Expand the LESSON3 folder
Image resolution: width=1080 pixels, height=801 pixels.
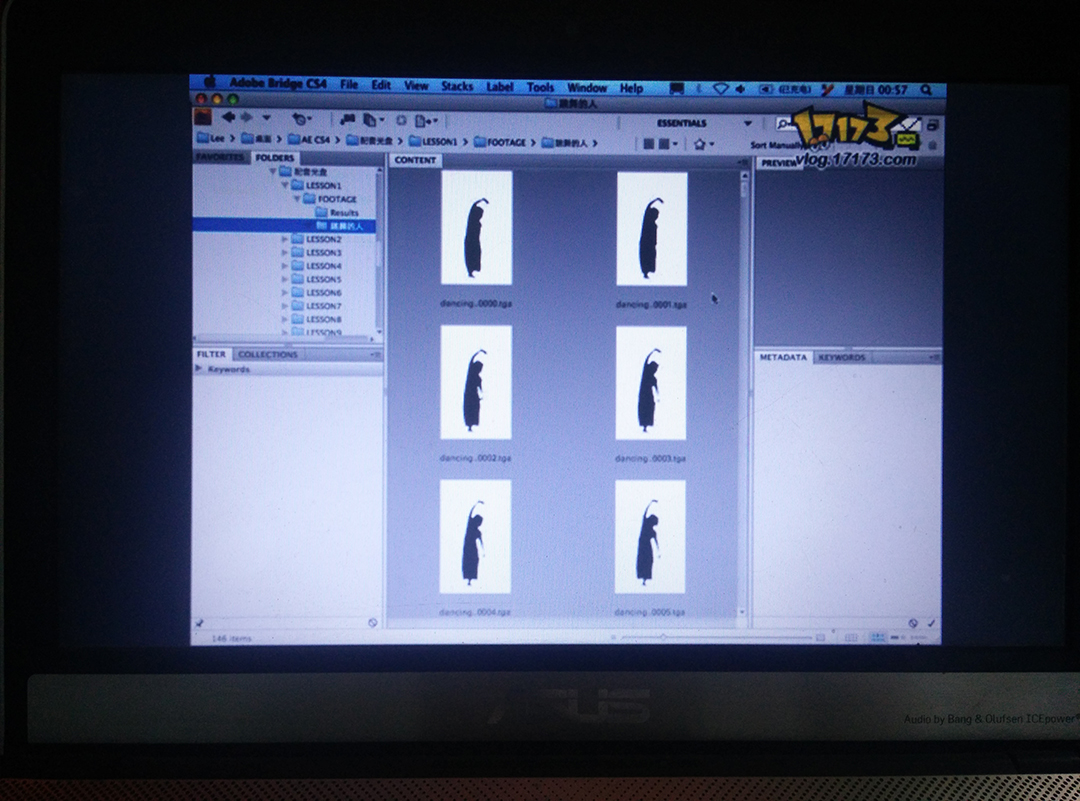285,253
